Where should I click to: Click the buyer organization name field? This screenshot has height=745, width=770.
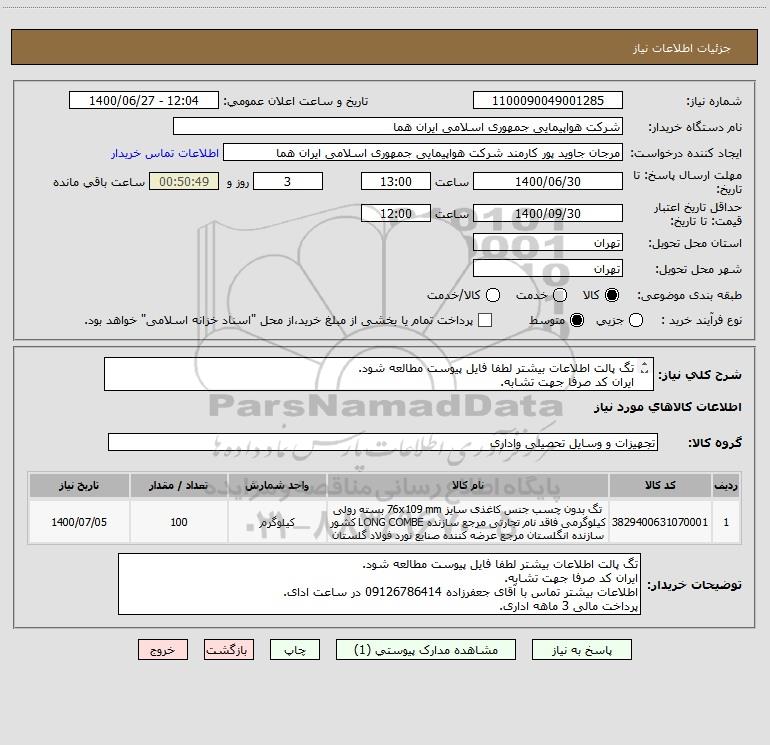point(398,127)
